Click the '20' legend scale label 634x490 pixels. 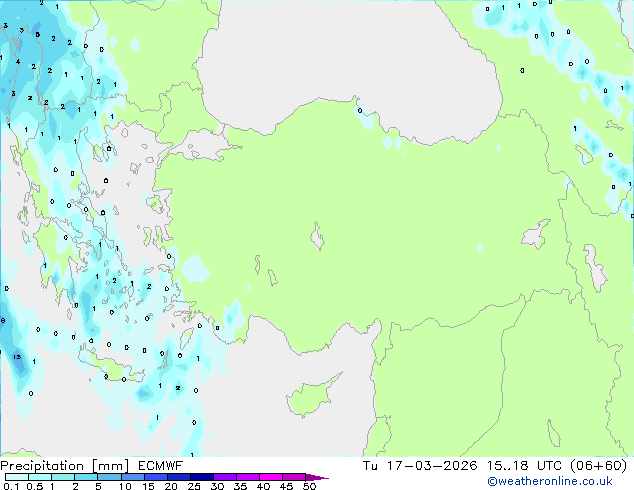(x=171, y=486)
